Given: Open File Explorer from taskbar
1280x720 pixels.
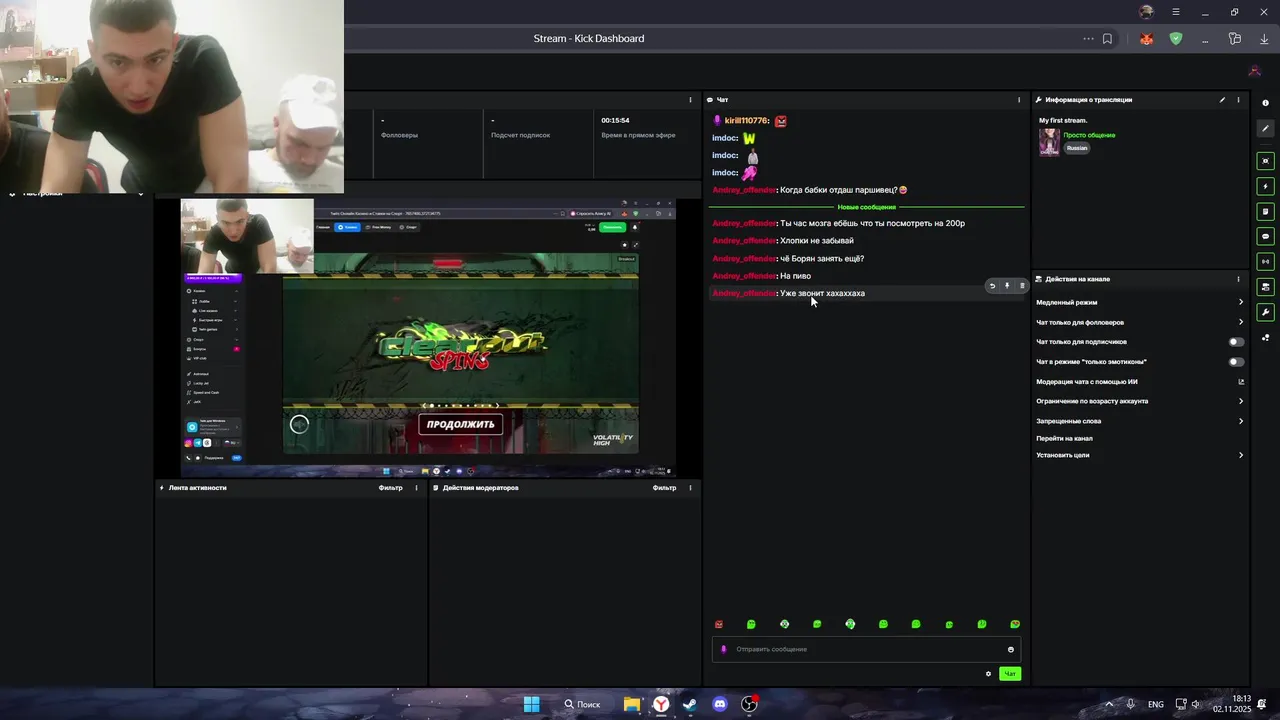Looking at the screenshot, I should click(632, 704).
